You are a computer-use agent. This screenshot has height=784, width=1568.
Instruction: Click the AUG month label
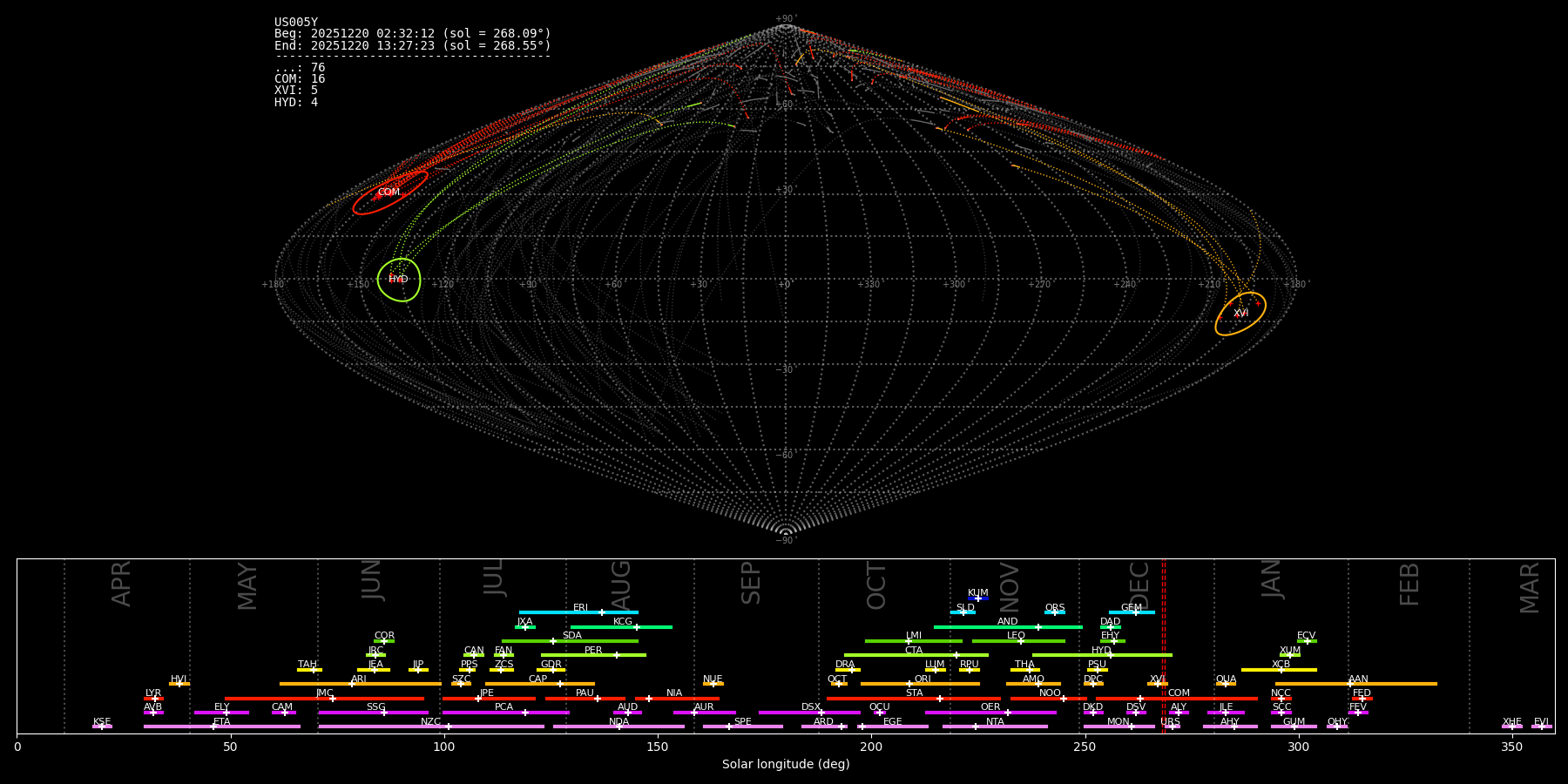click(621, 585)
